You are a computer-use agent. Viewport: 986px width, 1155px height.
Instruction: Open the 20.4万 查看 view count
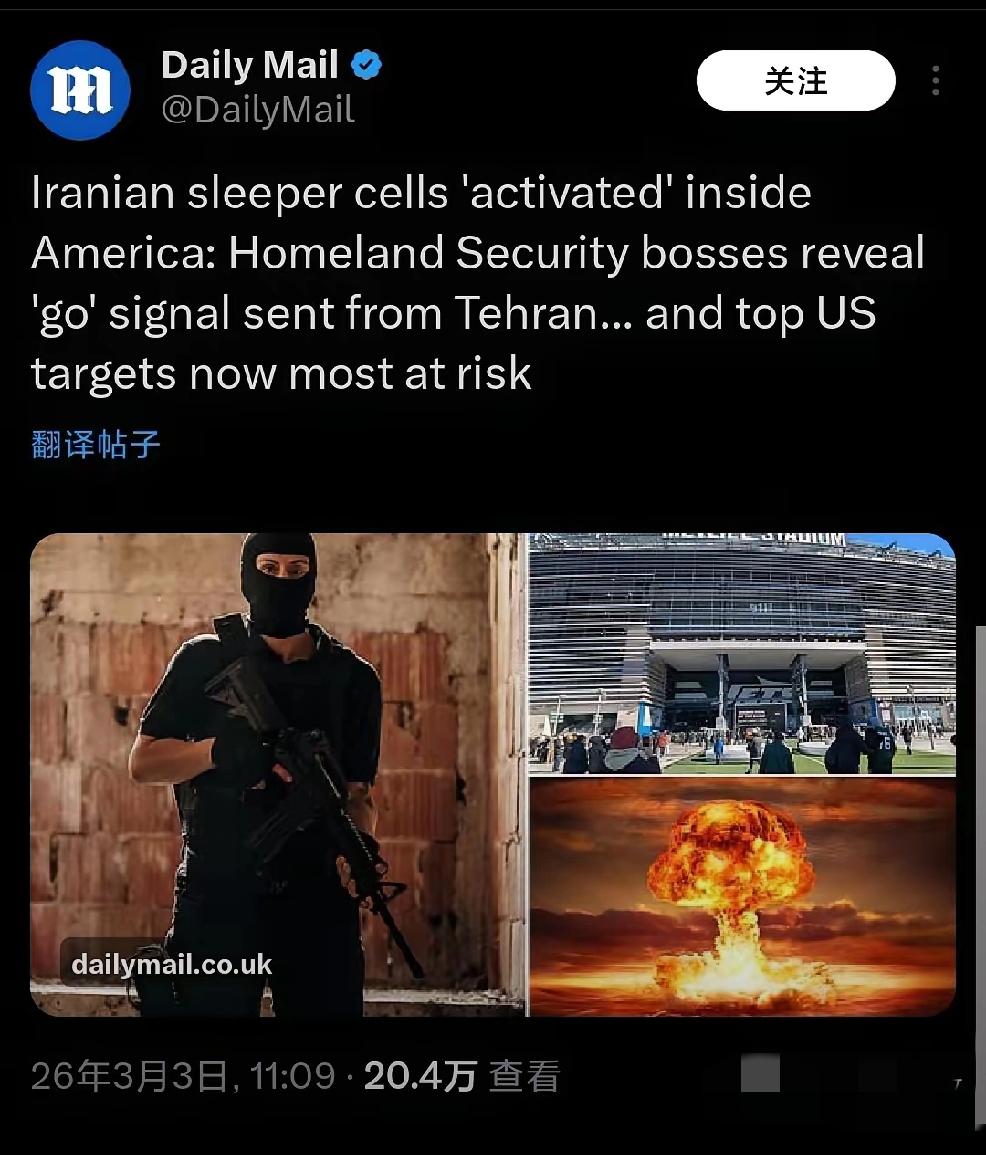point(462,1075)
